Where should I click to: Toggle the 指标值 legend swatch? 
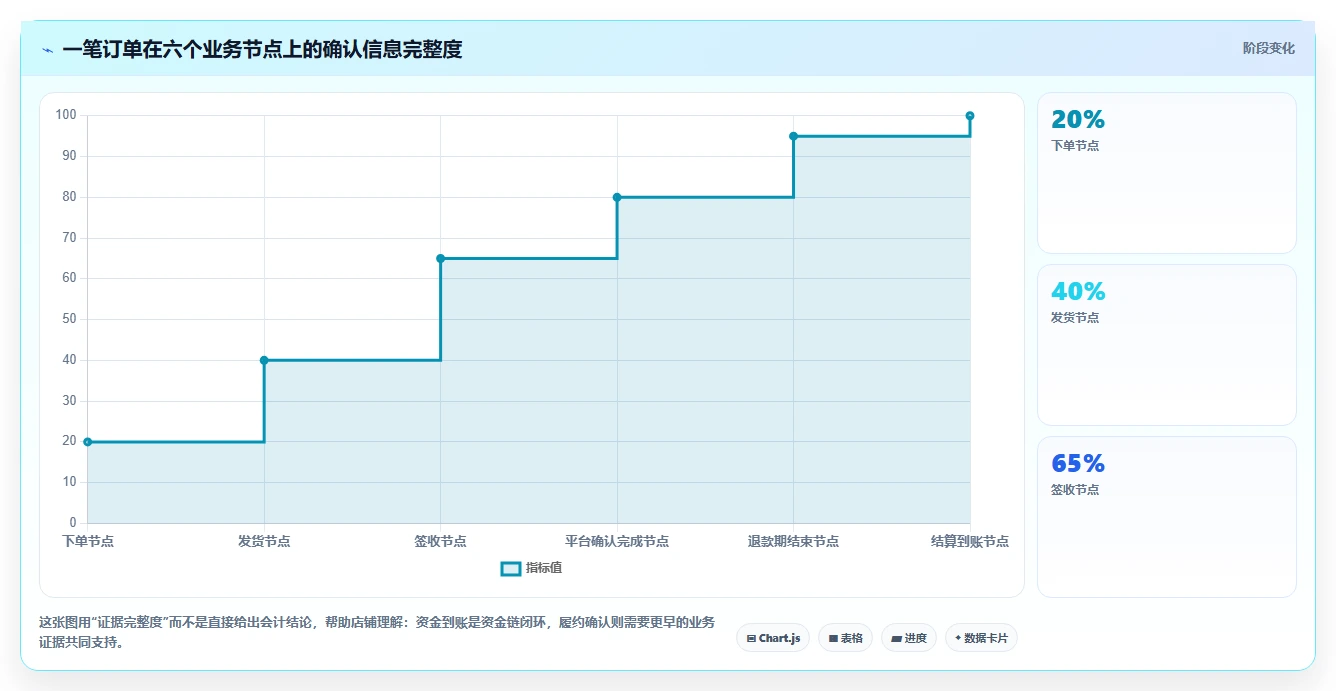[x=510, y=568]
